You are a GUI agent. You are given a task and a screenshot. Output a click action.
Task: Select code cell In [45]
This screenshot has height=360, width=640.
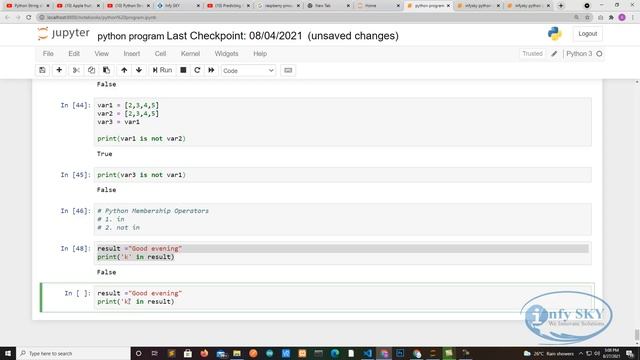tap(343, 175)
